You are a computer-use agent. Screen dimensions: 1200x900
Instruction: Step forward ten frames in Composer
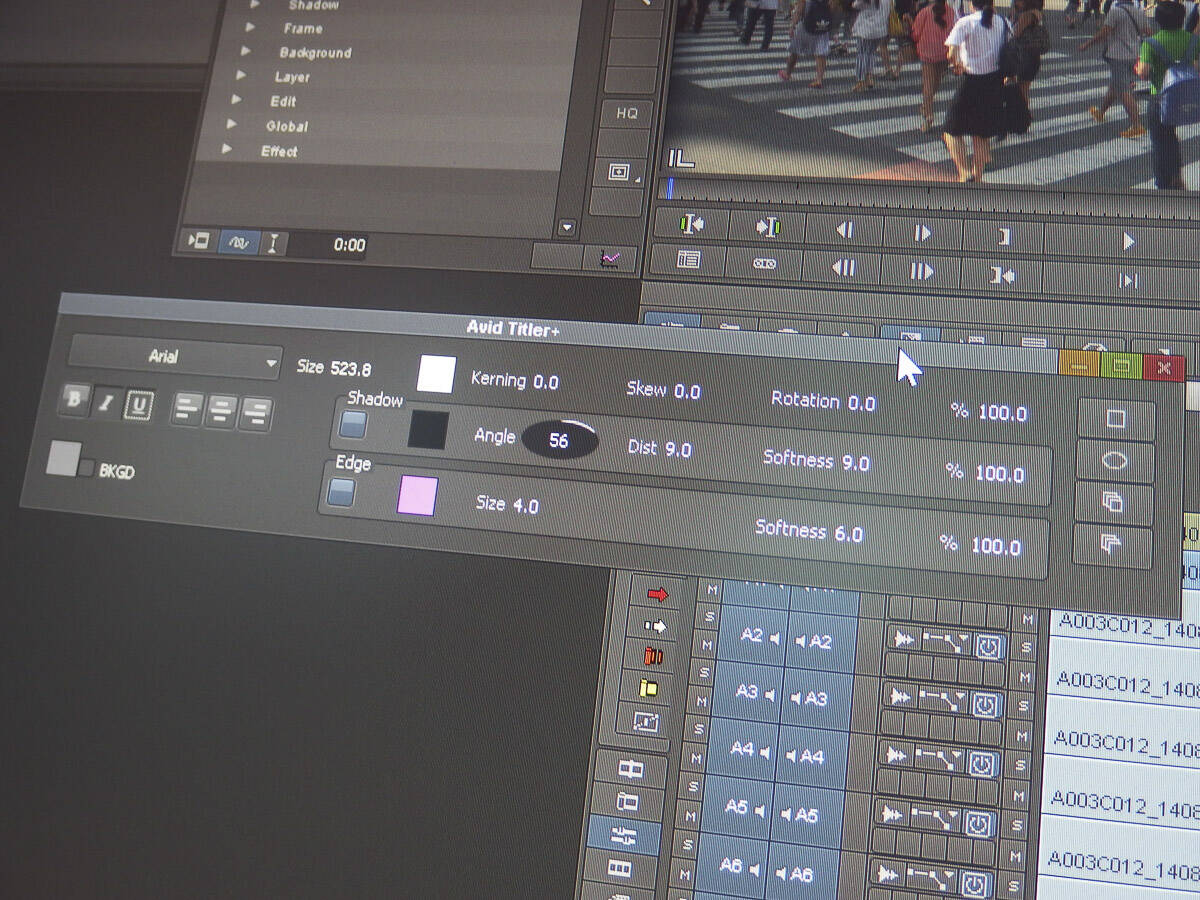point(921,271)
